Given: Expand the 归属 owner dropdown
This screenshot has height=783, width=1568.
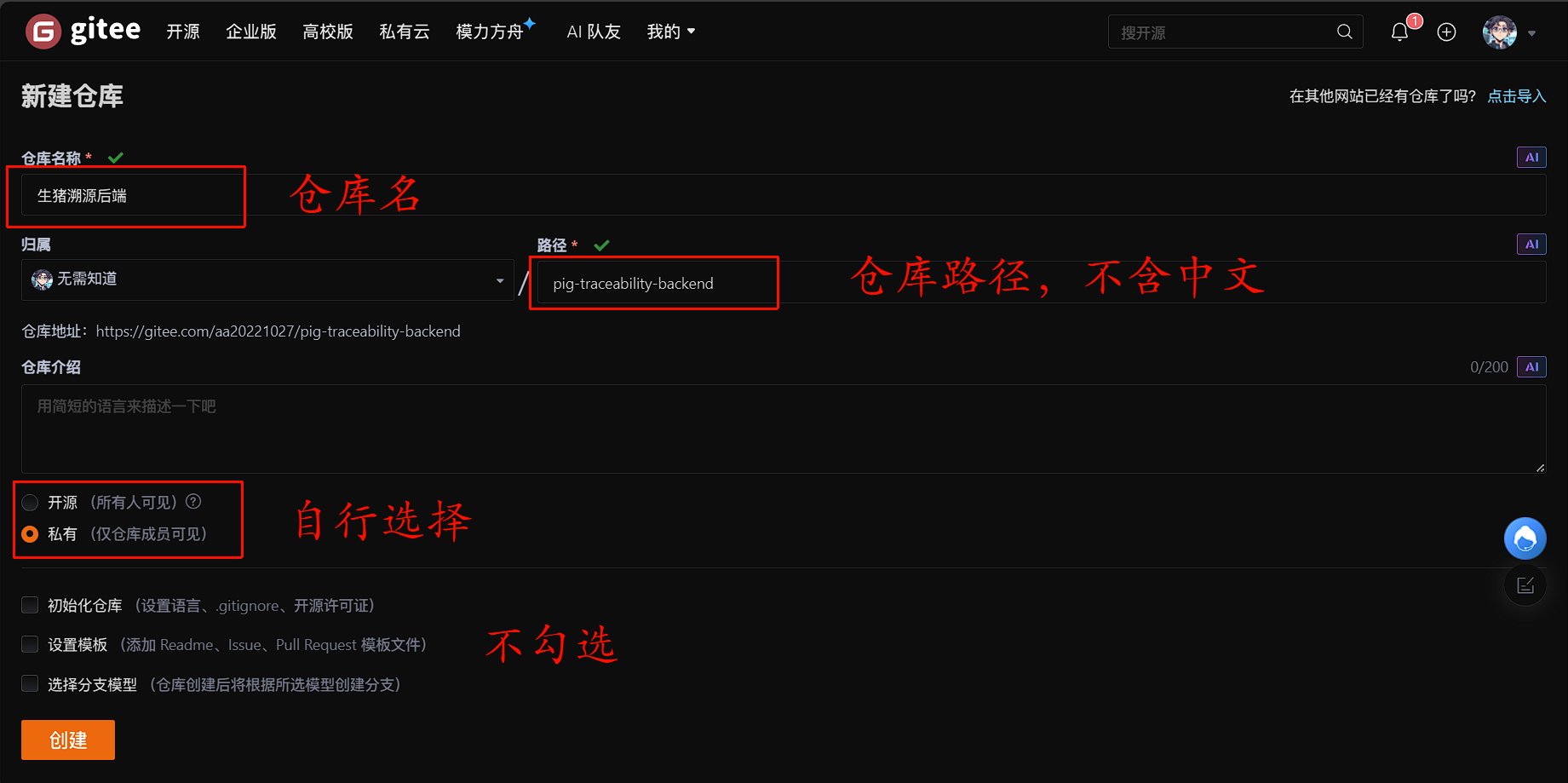Looking at the screenshot, I should pyautogui.click(x=267, y=279).
